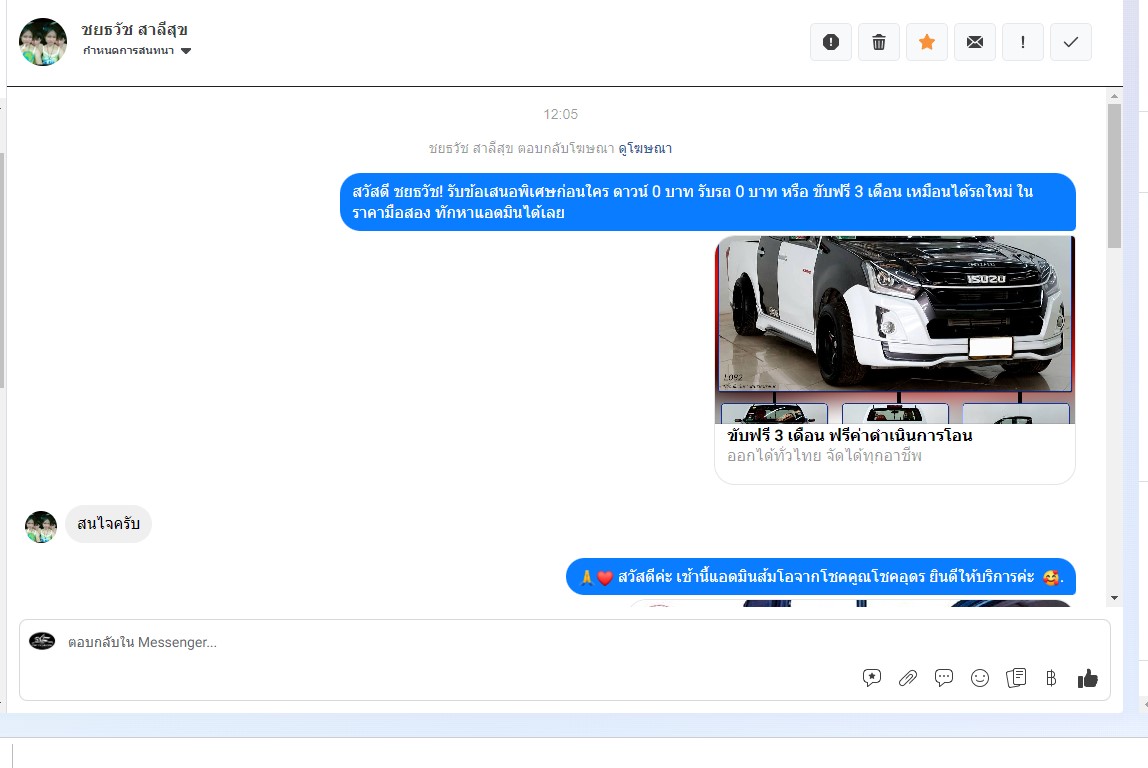Attach a file with the paperclip icon
This screenshot has width=1148, height=768.
908,678
